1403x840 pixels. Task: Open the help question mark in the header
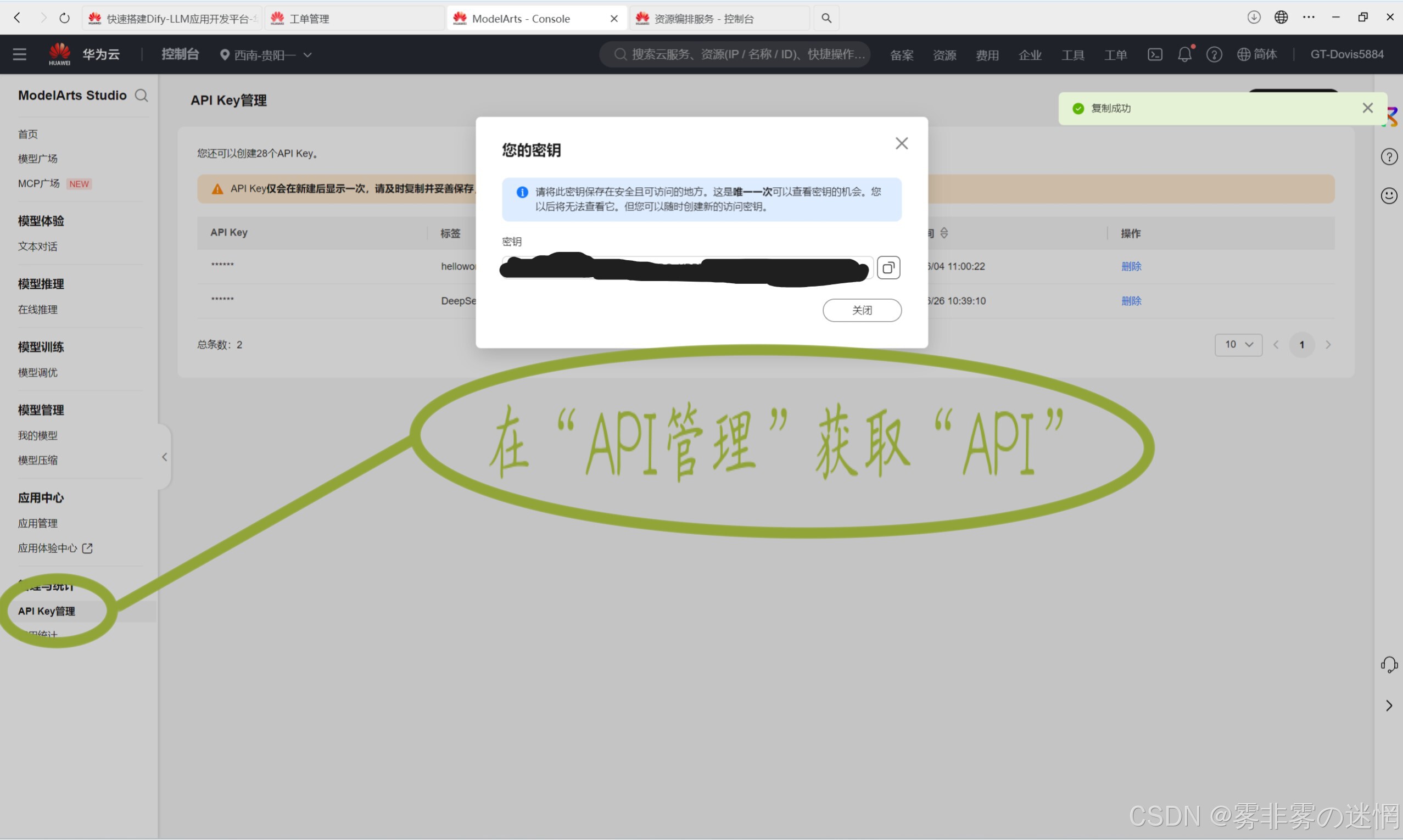(x=1214, y=54)
